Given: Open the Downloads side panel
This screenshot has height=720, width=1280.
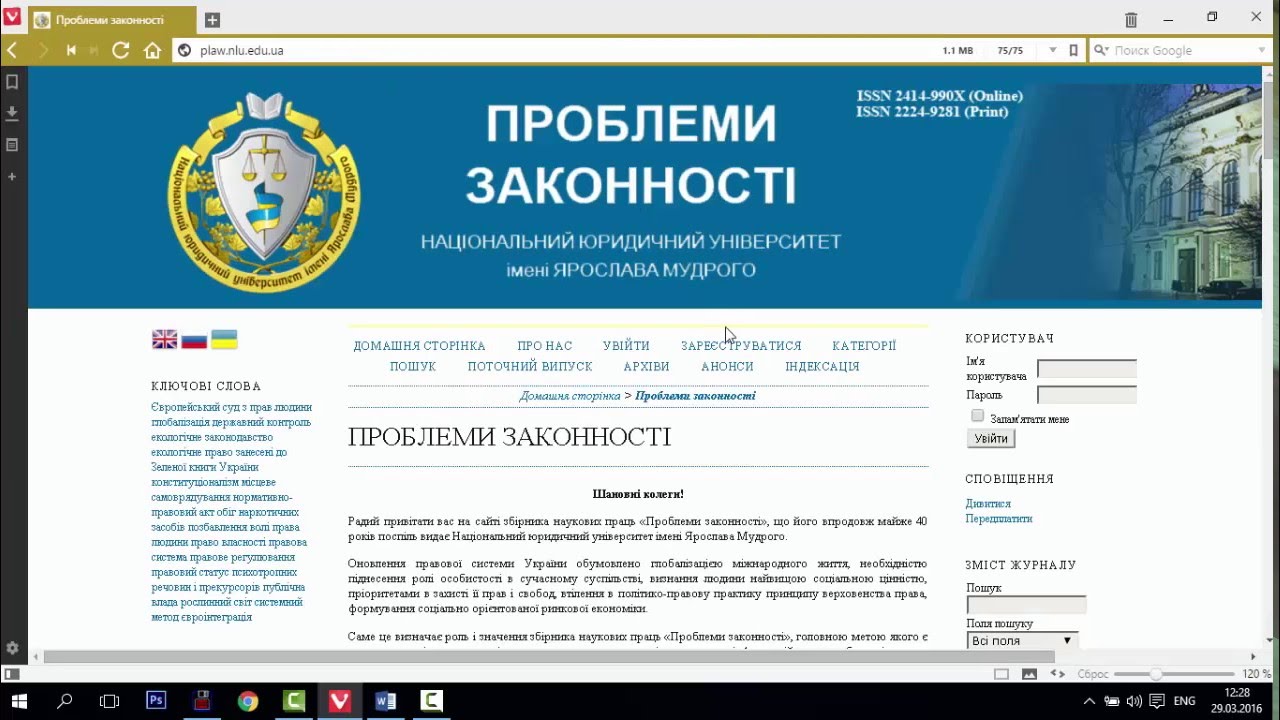Looking at the screenshot, I should tap(12, 113).
